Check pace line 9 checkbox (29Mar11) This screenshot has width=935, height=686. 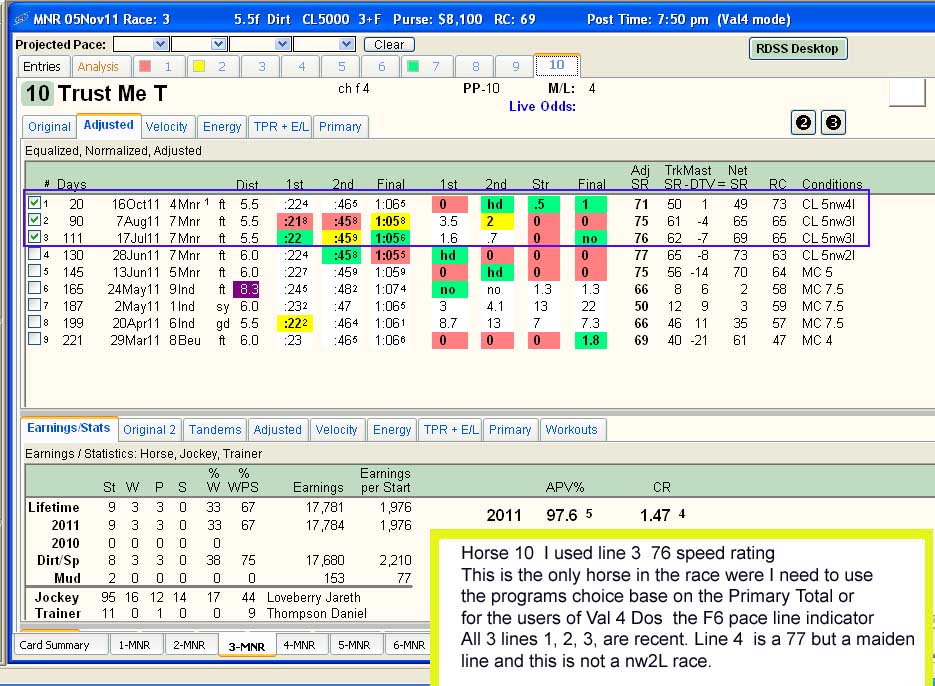(35, 338)
